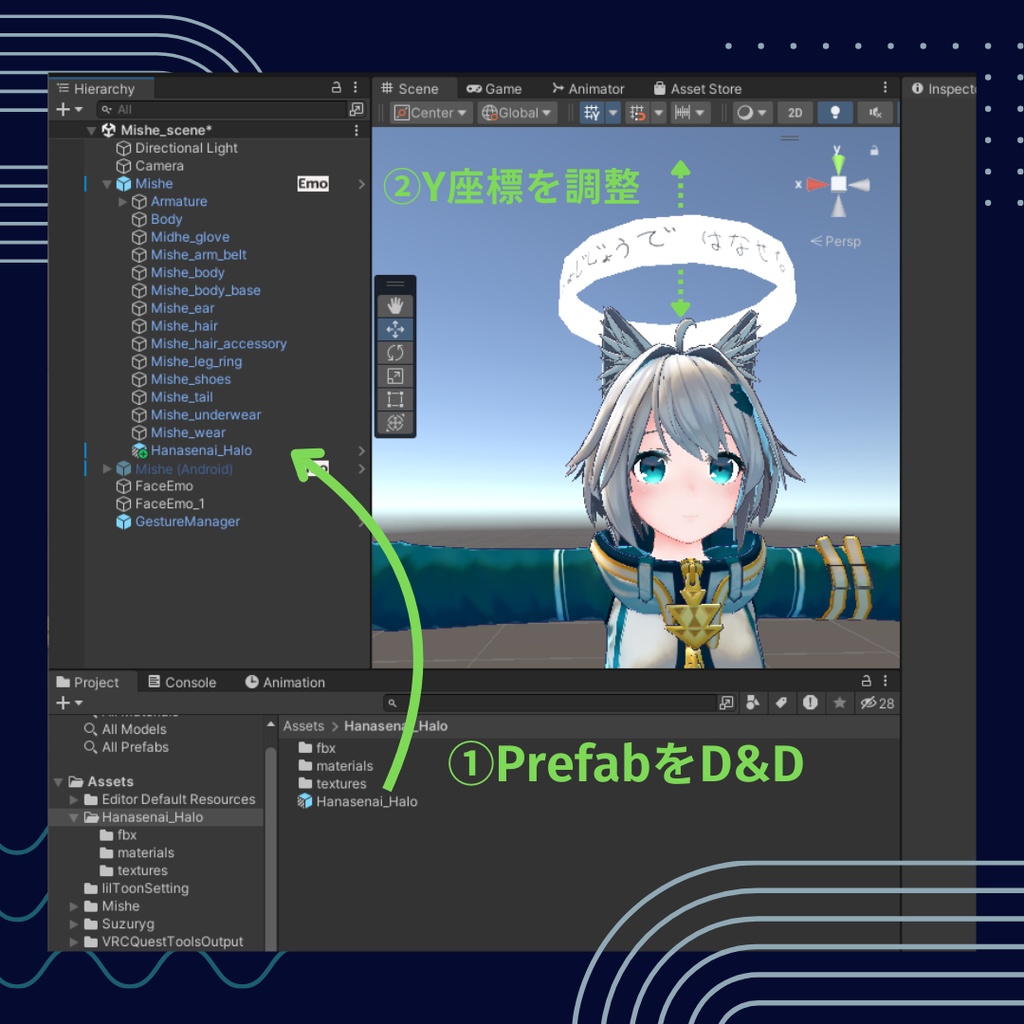
Task: Expand the Armature object
Action: coord(123,202)
